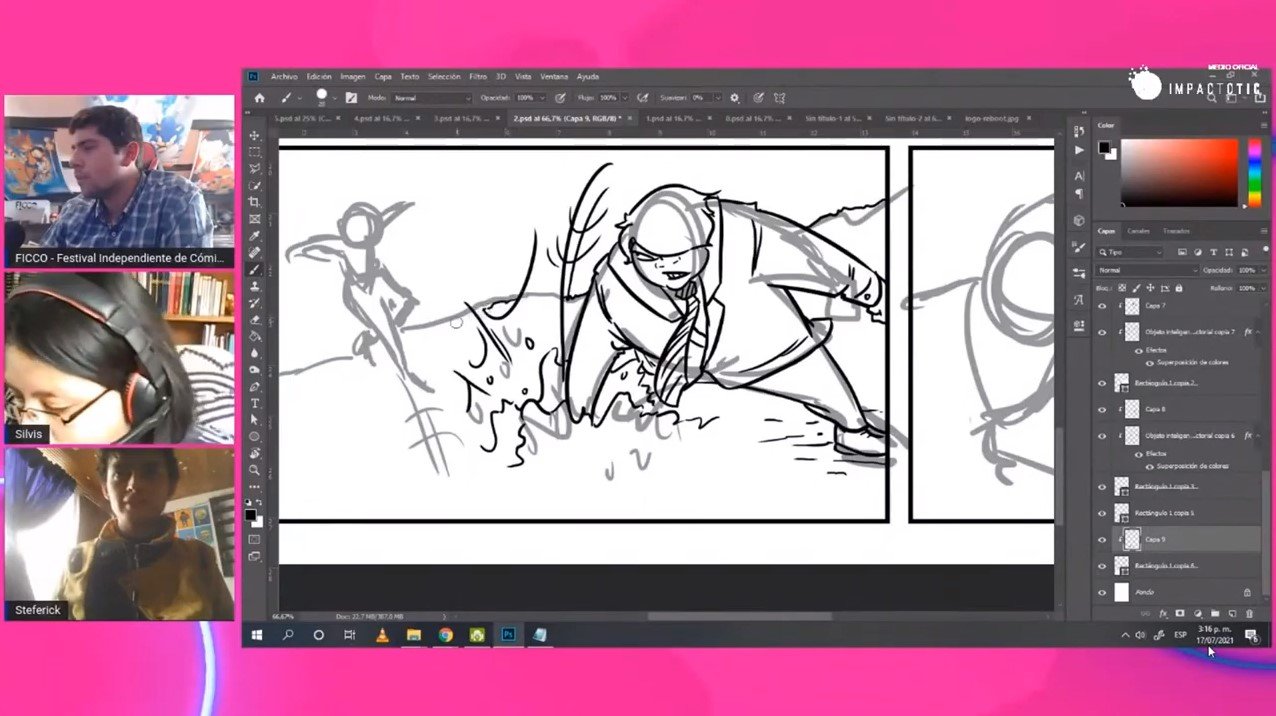The image size is (1276, 716).
Task: Select the Eraser tool
Action: click(x=254, y=319)
